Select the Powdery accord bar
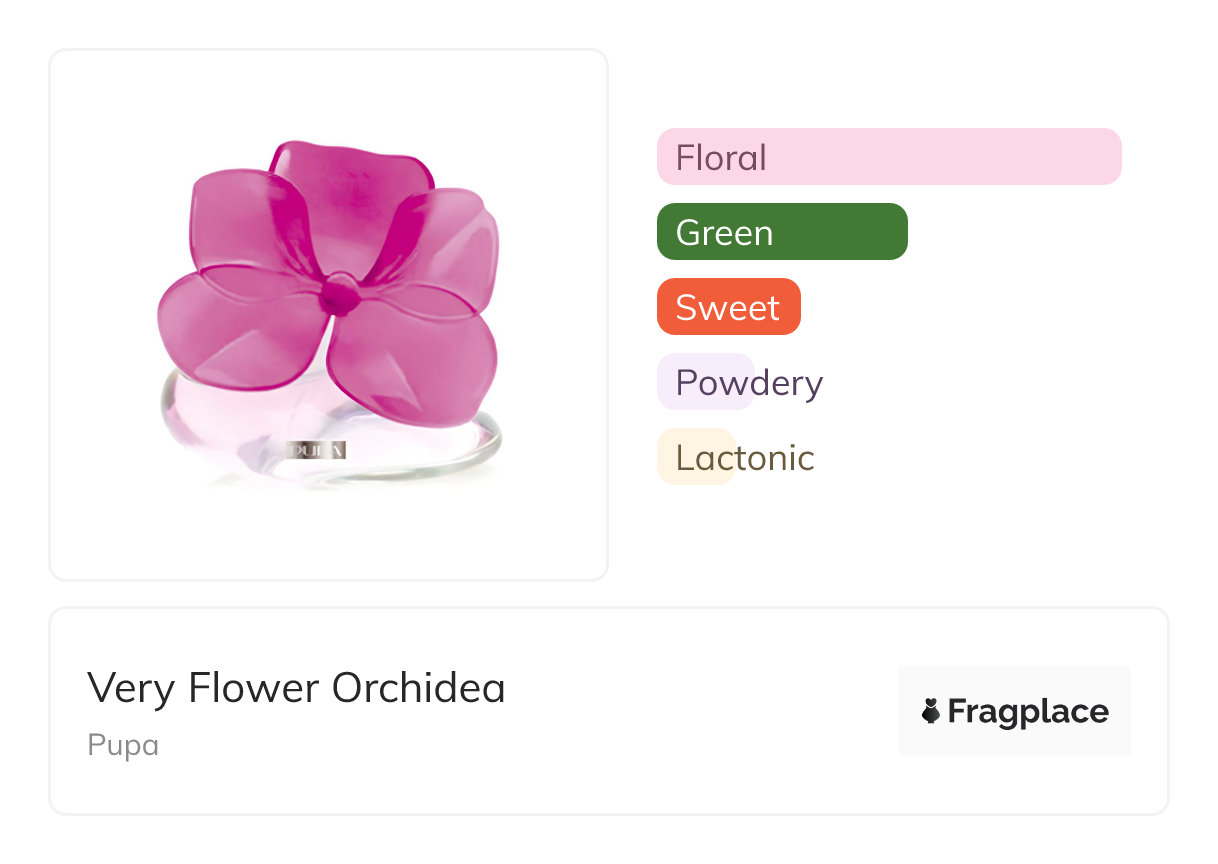Viewport: 1218px width, 864px height. coord(706,382)
